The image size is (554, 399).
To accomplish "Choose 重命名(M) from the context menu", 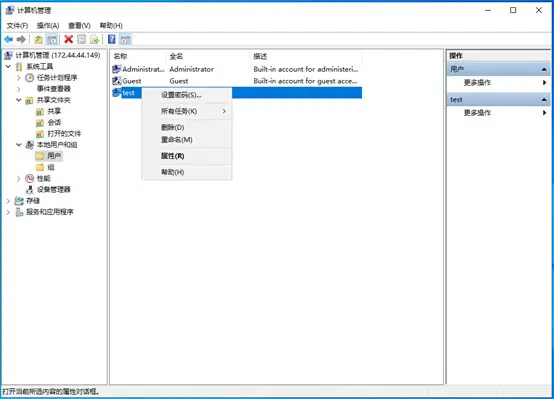I will (187, 140).
